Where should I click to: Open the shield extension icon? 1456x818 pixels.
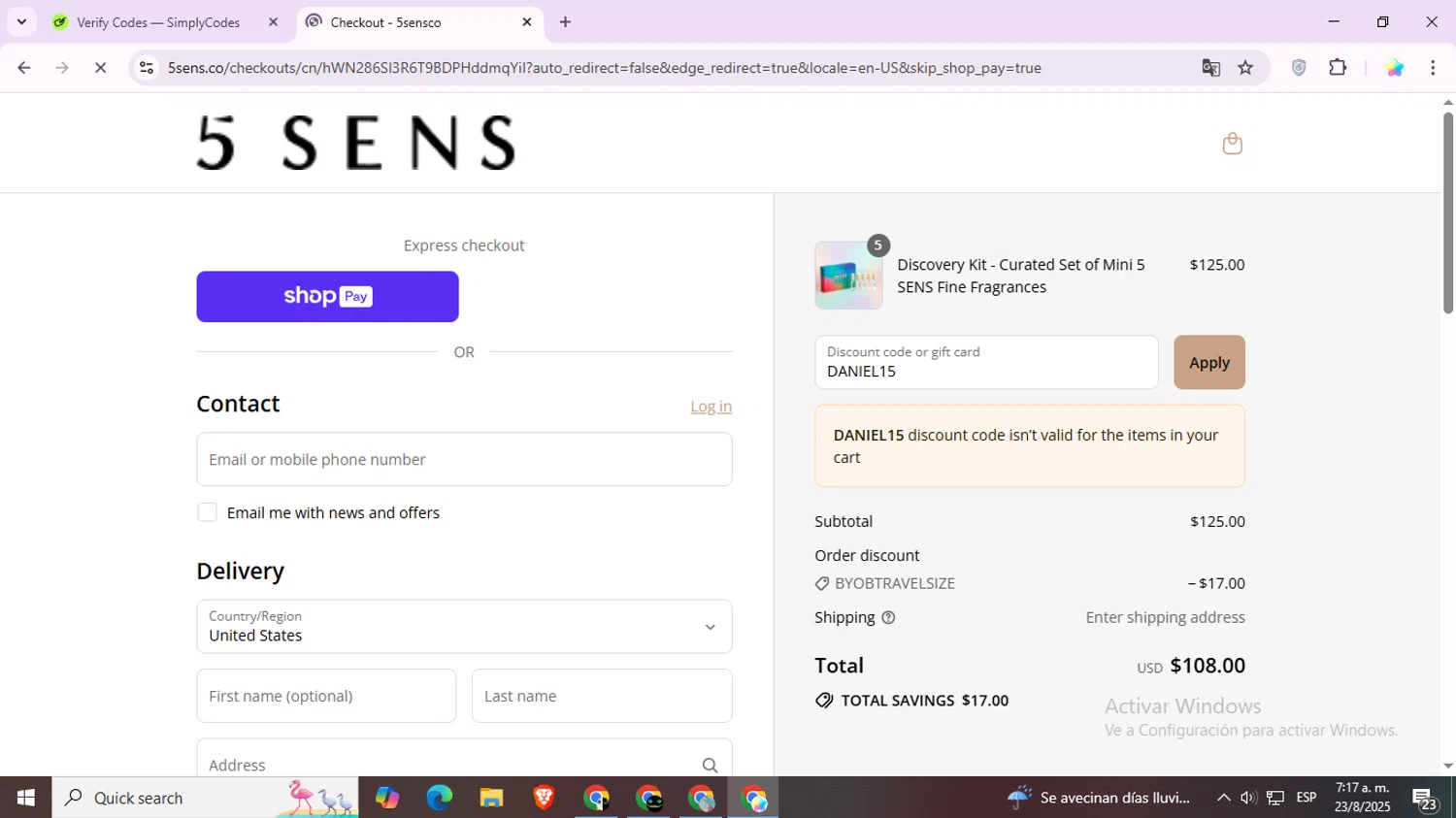pyautogui.click(x=1299, y=68)
